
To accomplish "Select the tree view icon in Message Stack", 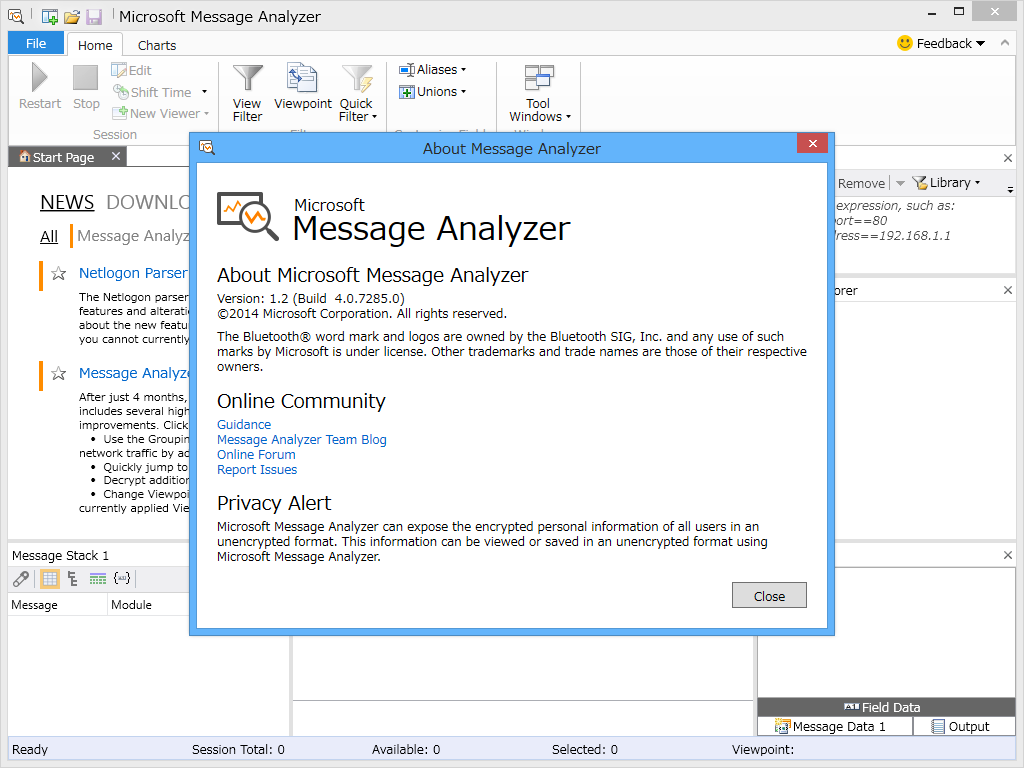I will click(71, 578).
